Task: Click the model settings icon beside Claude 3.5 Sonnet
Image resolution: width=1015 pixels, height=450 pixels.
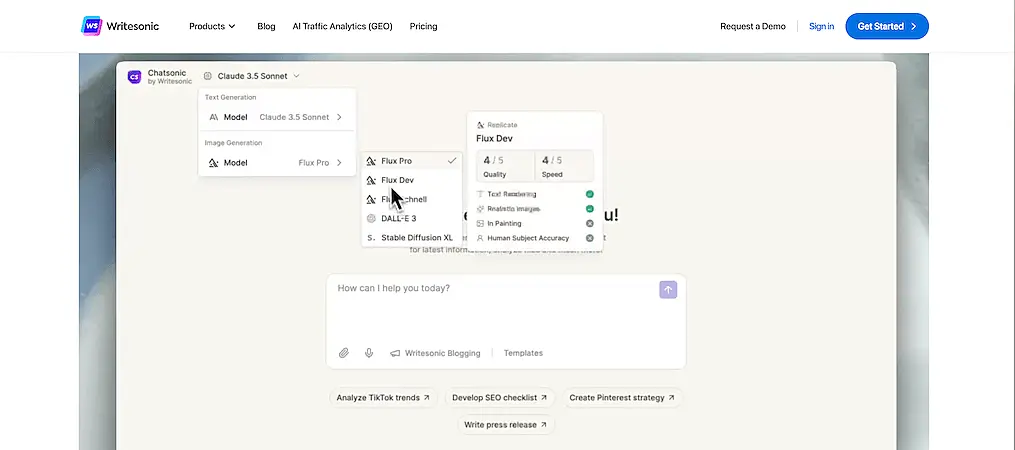Action: [208, 76]
